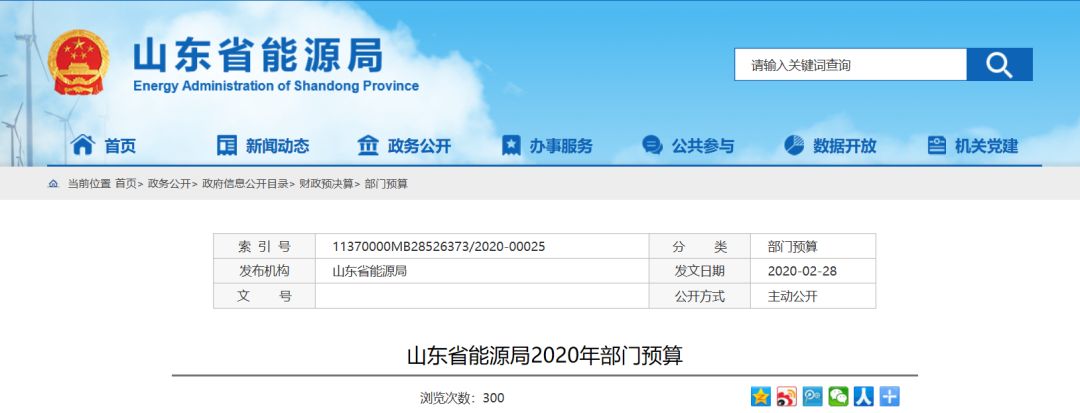Share to Renren icon
Screen dimensions: 1080x413
(864, 396)
